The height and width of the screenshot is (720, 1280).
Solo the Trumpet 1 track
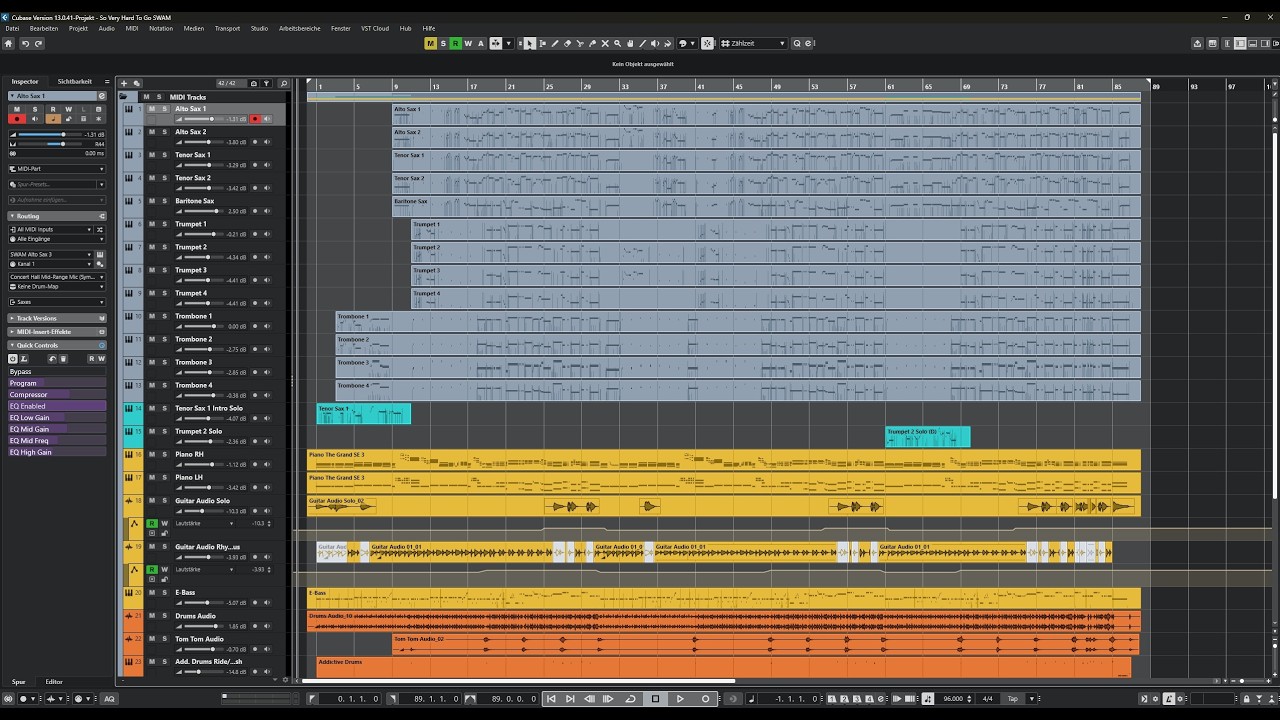click(x=164, y=224)
